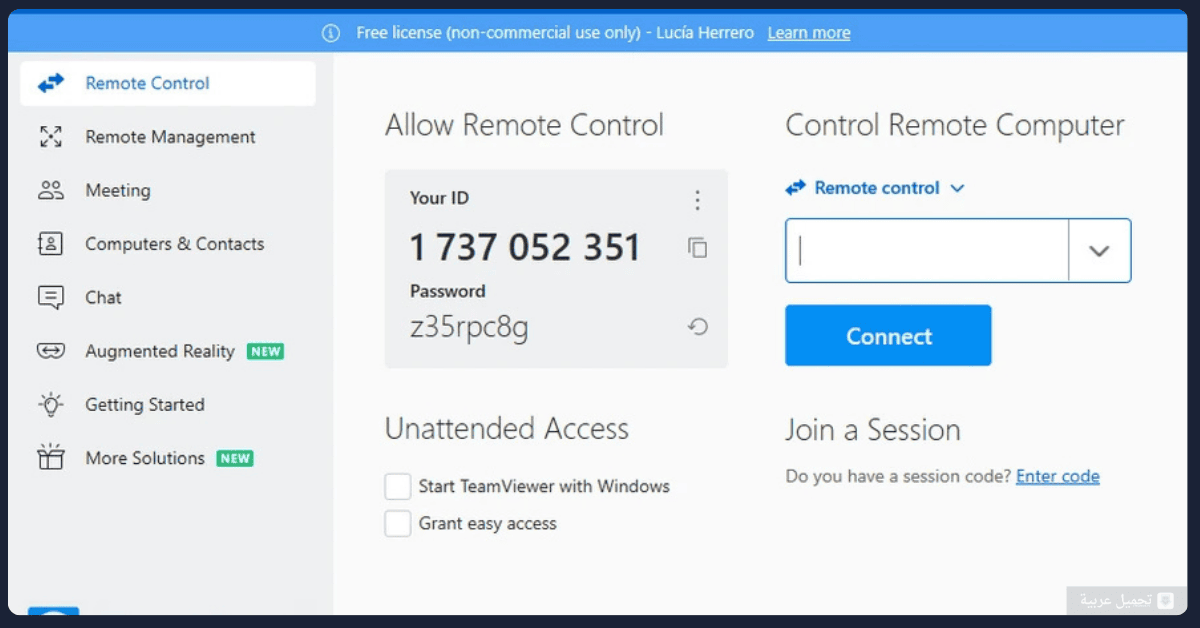Follow the Learn more link
The width and height of the screenshot is (1200, 628).
pos(809,33)
